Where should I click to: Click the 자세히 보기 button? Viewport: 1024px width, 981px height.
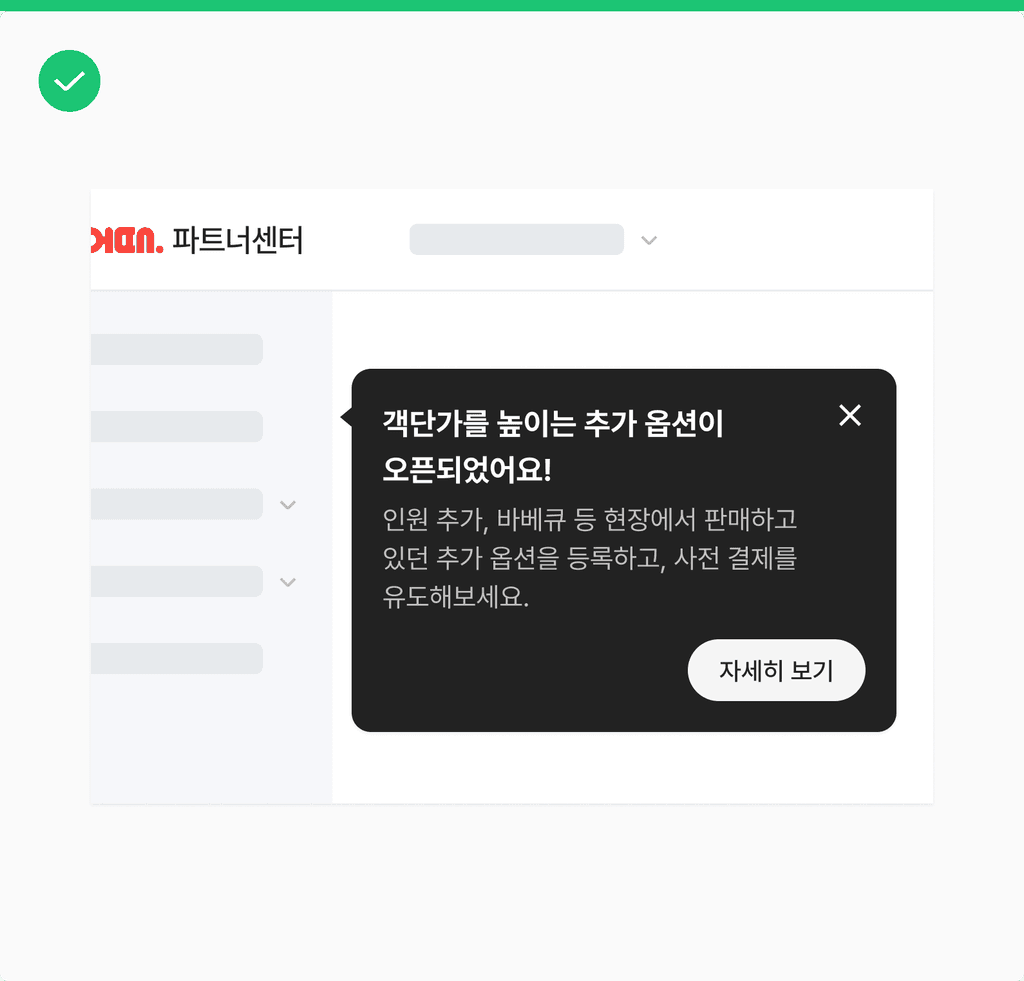tap(776, 670)
